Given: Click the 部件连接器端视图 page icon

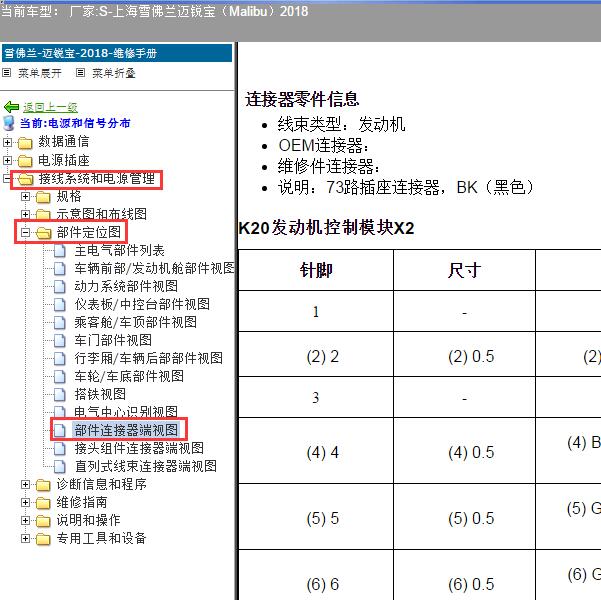Looking at the screenshot, I should (59, 430).
